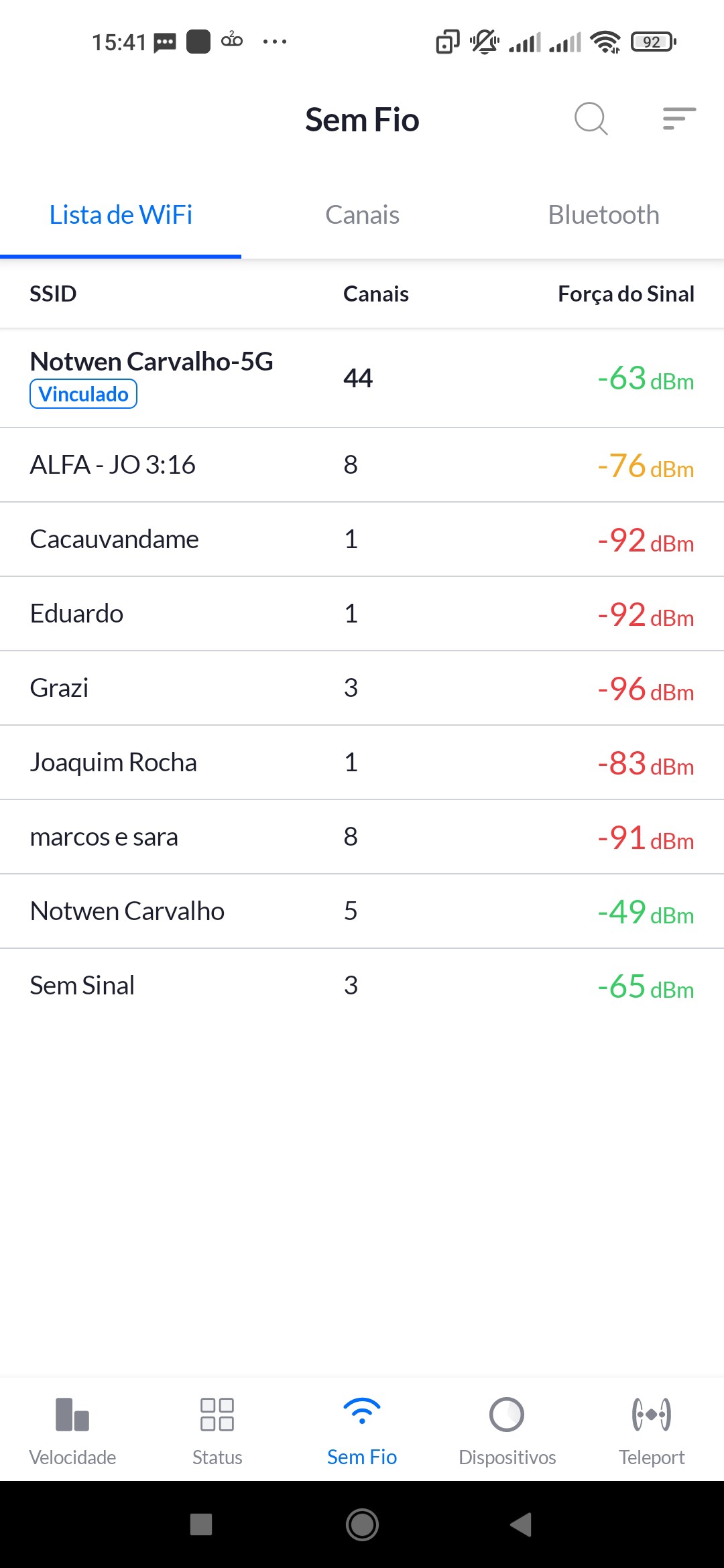The width and height of the screenshot is (724, 1568).
Task: Open the Velocidade speed tab icon
Action: click(x=72, y=1415)
